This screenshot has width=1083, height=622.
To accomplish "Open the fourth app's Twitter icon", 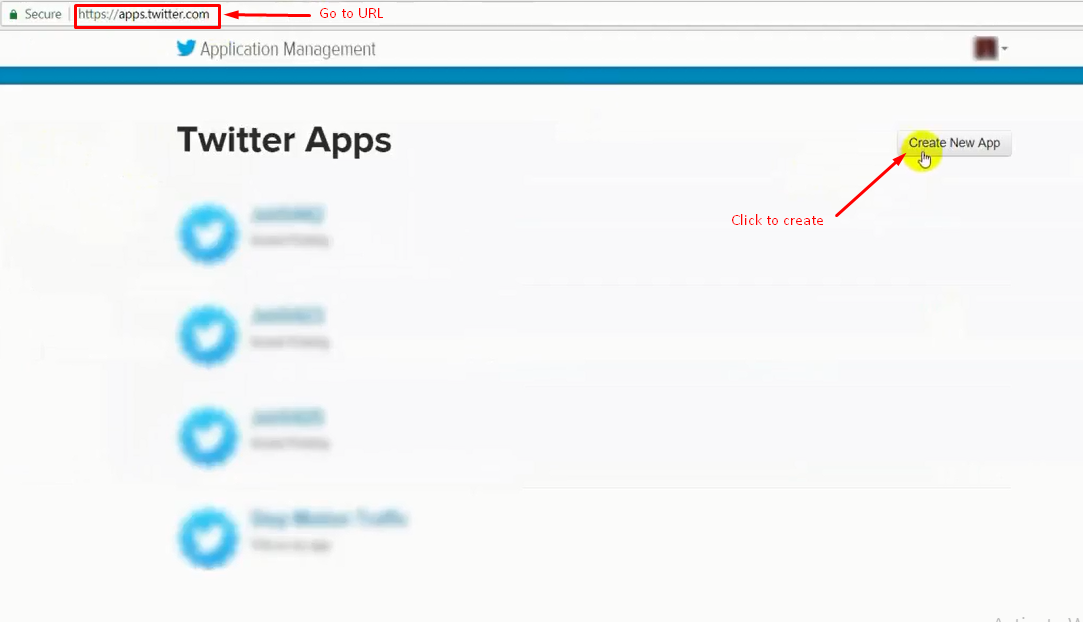I will coord(208,538).
